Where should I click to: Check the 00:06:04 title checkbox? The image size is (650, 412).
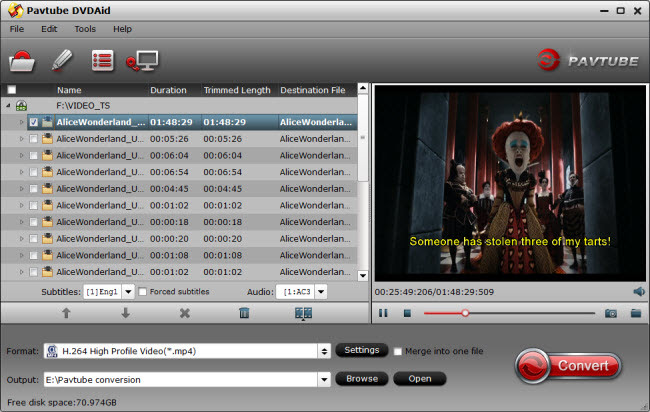(x=34, y=155)
